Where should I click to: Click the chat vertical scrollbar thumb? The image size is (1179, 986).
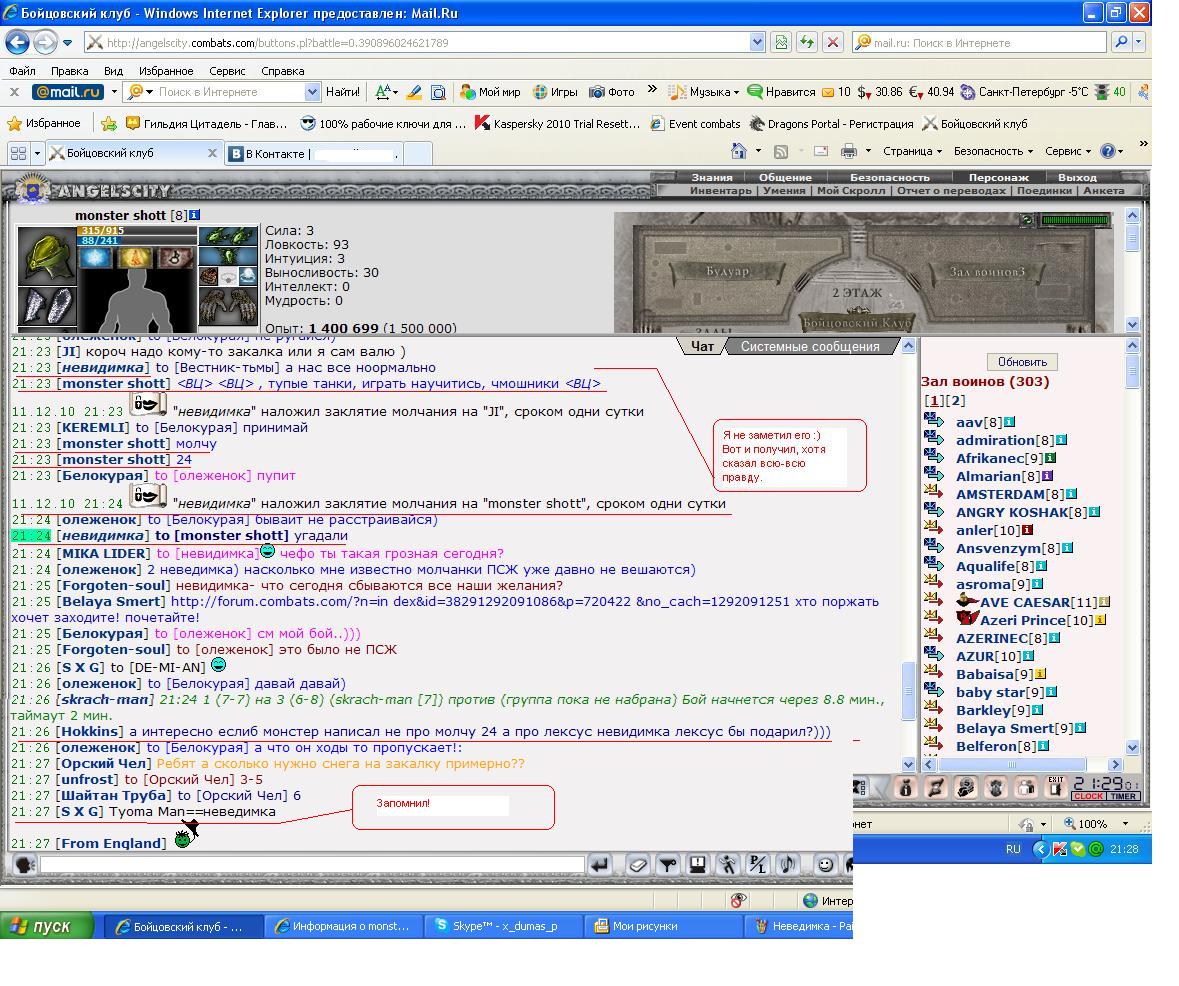pyautogui.click(x=908, y=690)
